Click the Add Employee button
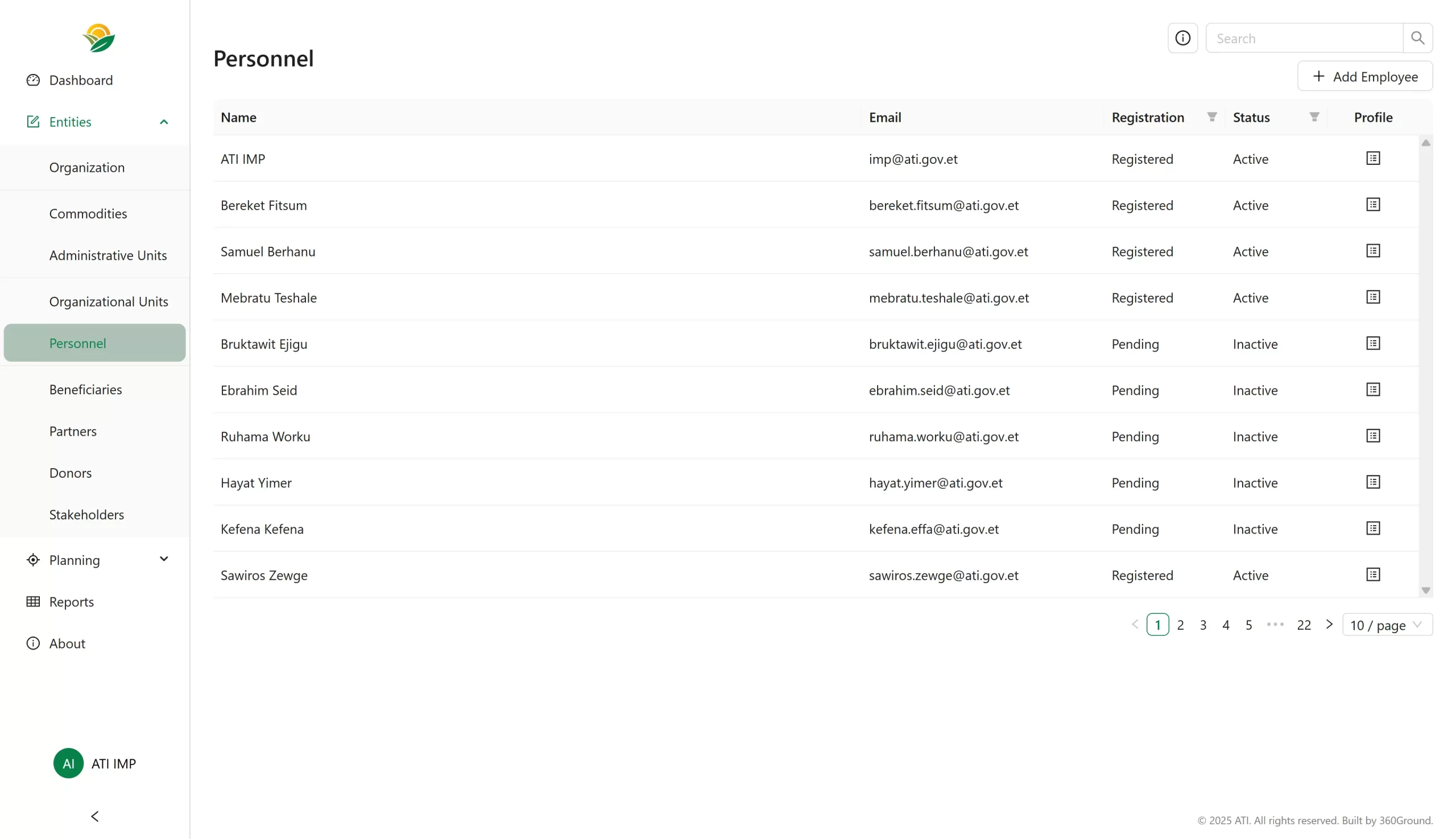The image size is (1456, 839). coord(1364,76)
